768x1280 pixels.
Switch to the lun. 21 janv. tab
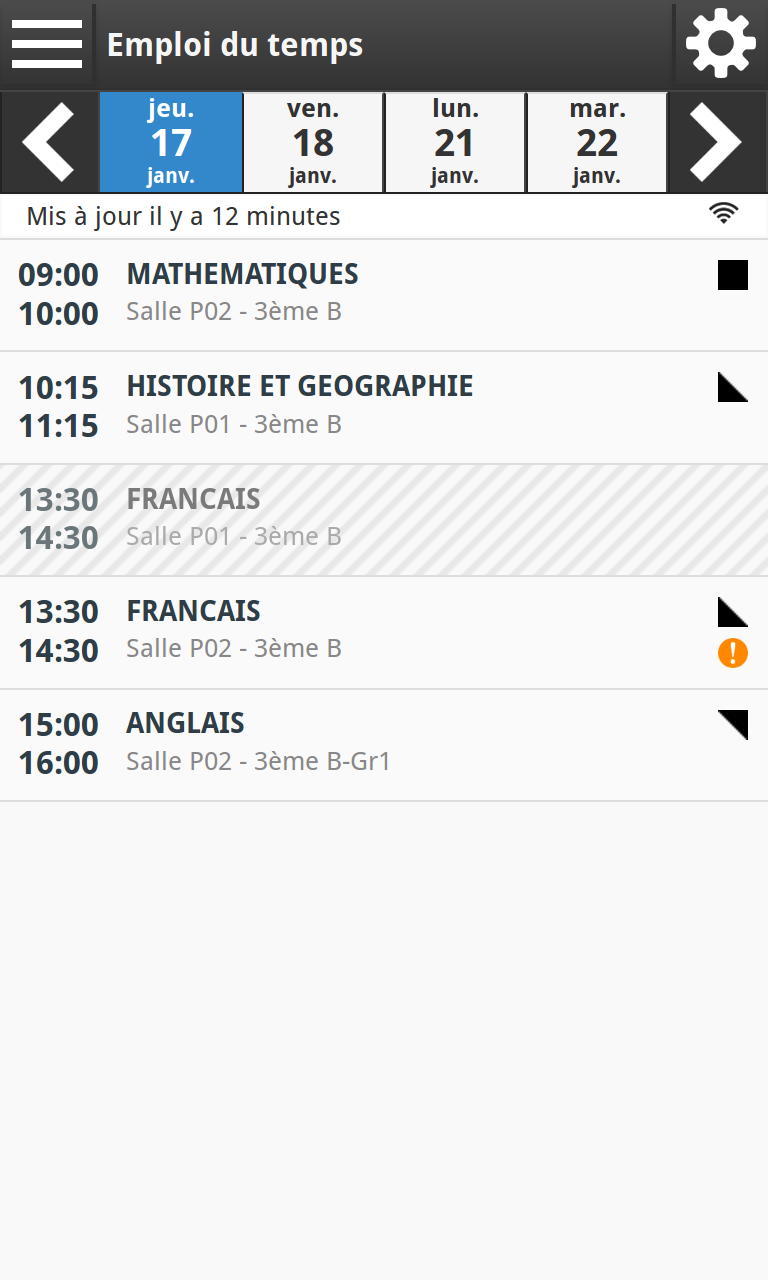455,142
